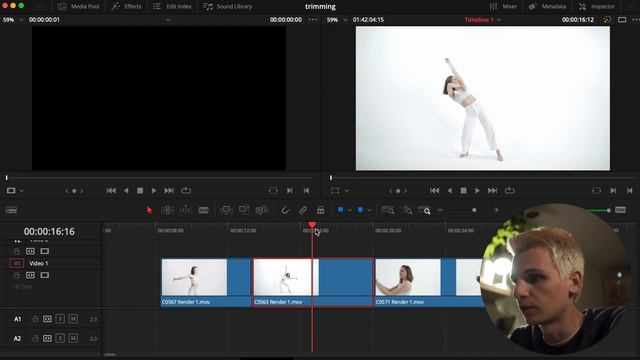Open the flag color dropdown arrow

coord(349,211)
